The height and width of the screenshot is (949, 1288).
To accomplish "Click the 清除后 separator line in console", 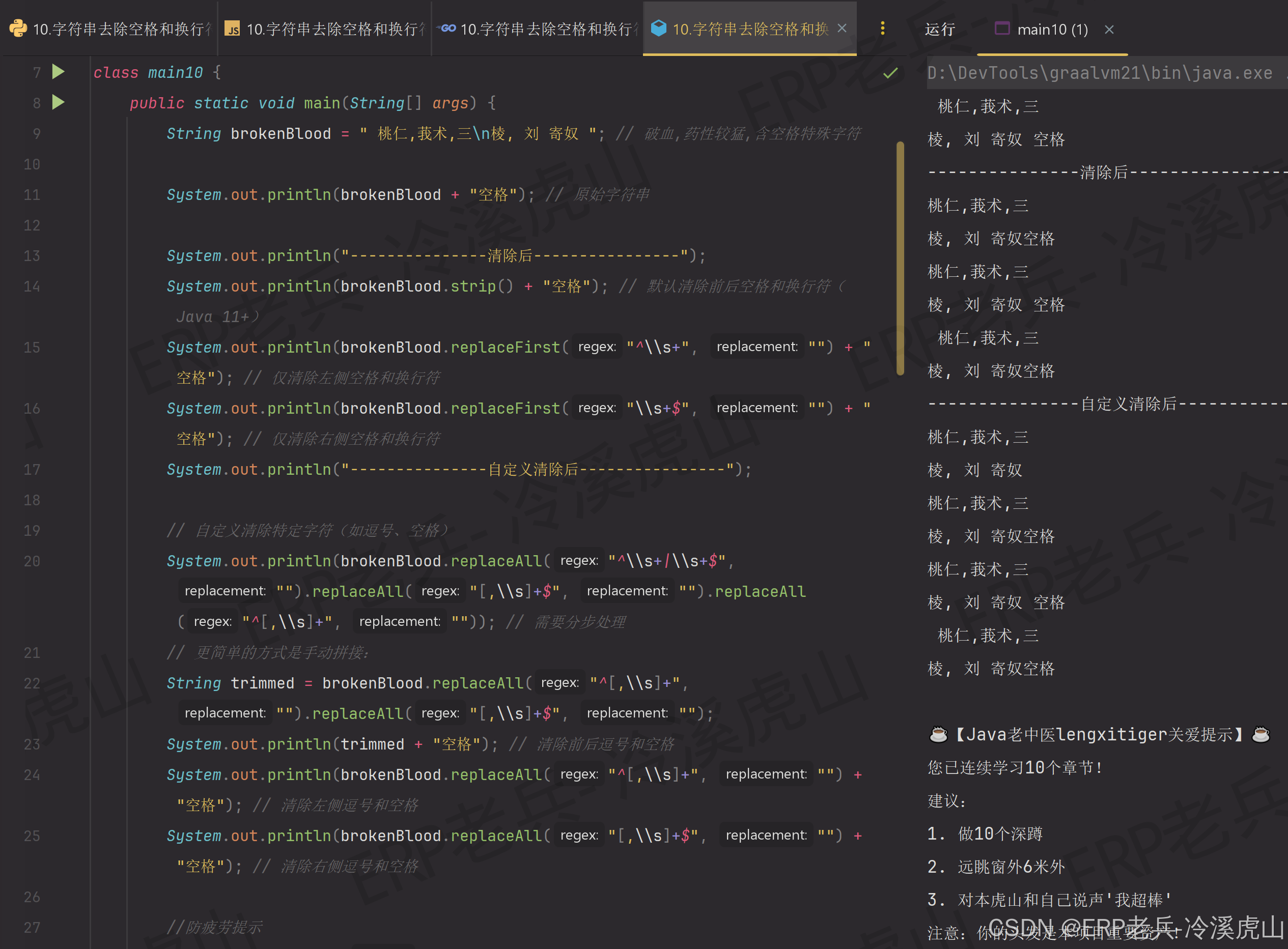I will click(x=1108, y=172).
